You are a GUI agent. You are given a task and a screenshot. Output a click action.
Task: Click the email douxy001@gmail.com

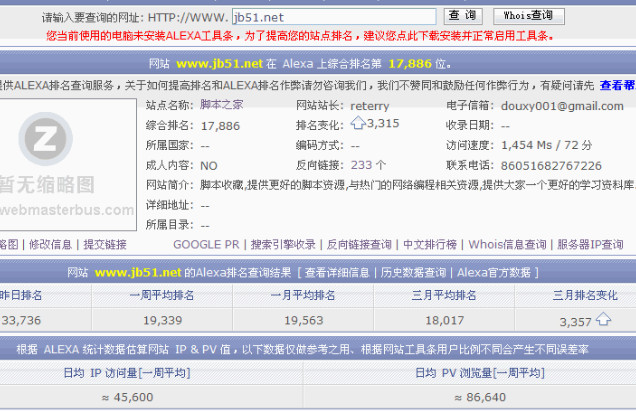[x=562, y=106]
